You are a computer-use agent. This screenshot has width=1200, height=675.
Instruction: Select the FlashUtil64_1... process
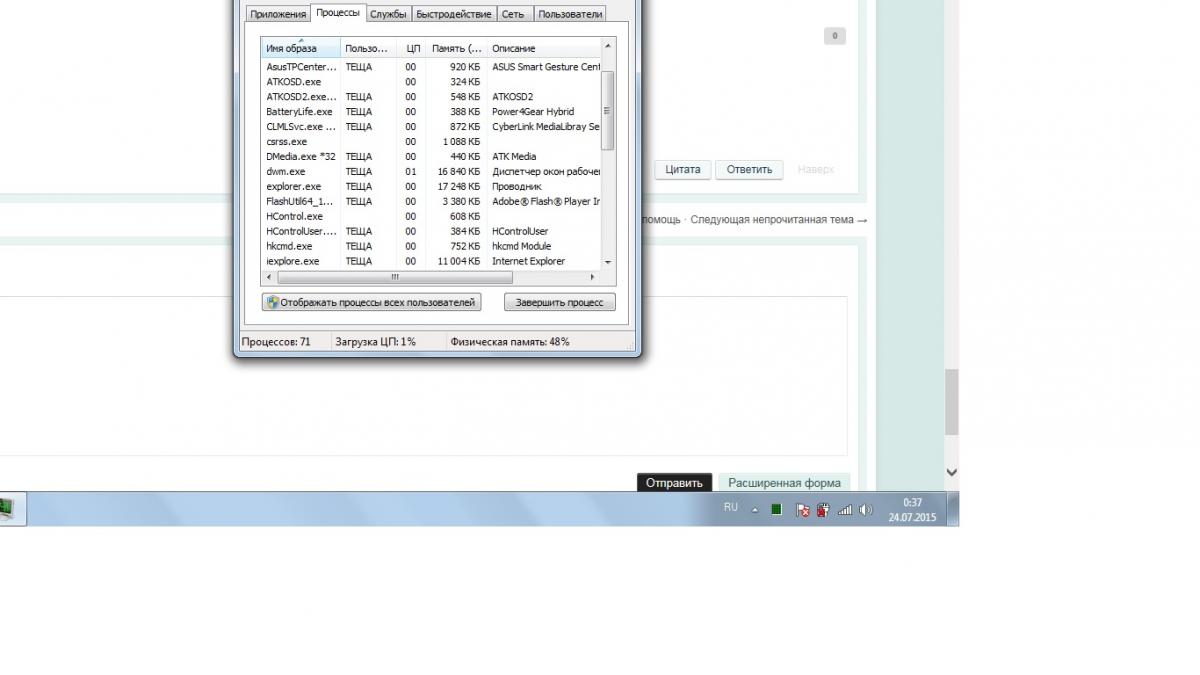point(431,201)
